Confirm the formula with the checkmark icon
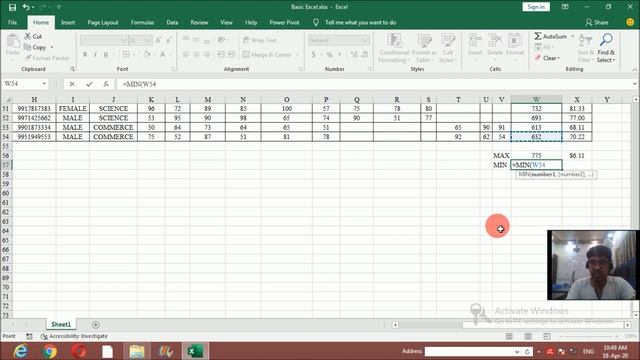This screenshot has height=360, width=640. coord(89,84)
